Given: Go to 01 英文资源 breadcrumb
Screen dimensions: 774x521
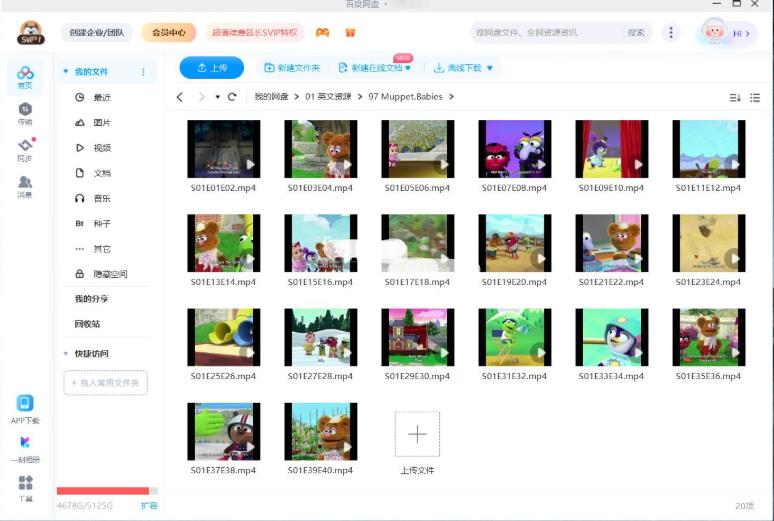Looking at the screenshot, I should 328,97.
